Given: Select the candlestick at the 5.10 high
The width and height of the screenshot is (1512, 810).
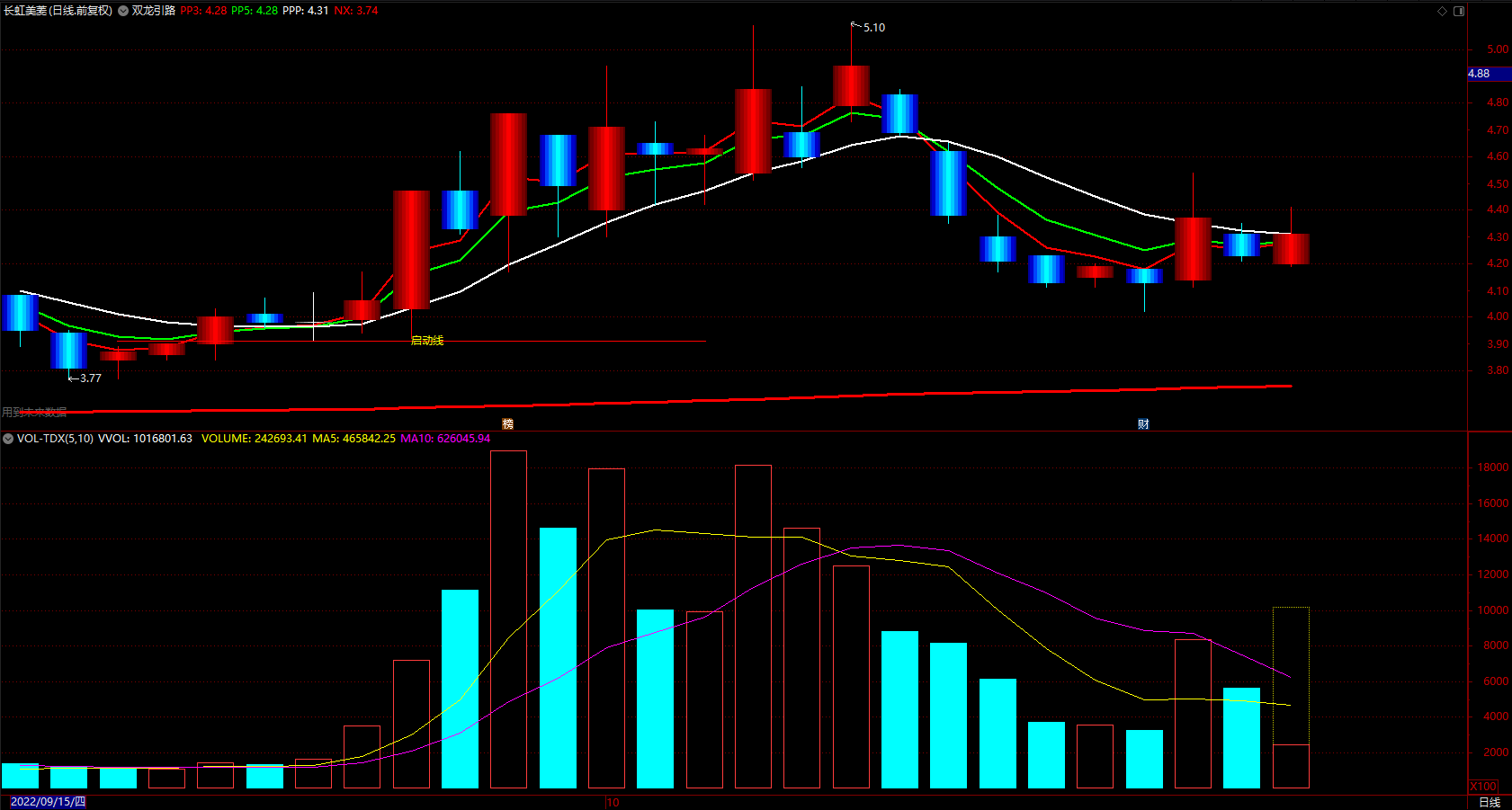Looking at the screenshot, I should point(851,85).
